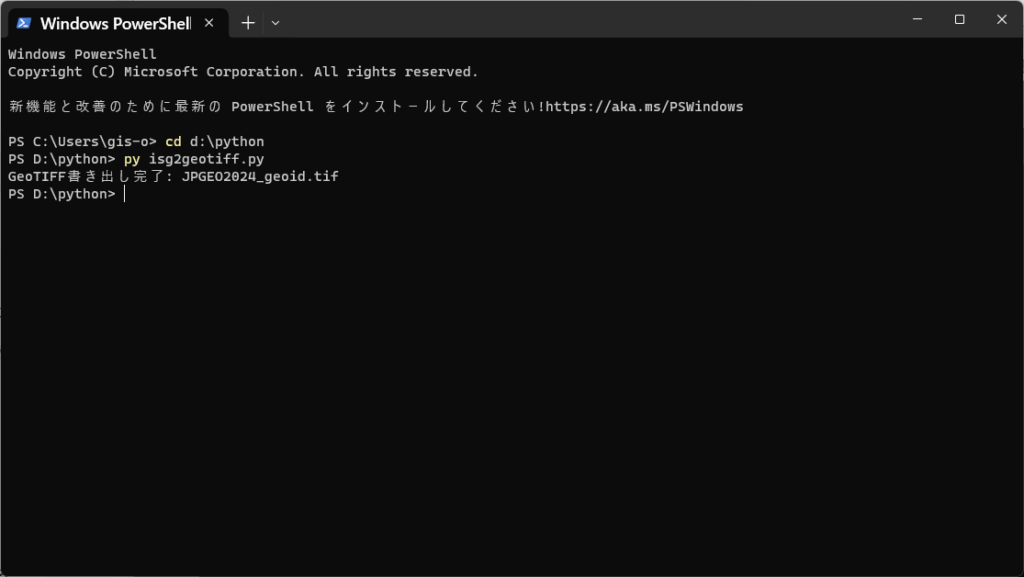
Task: Click the GeoTIFF書き出し完了 output text
Action: point(90,177)
